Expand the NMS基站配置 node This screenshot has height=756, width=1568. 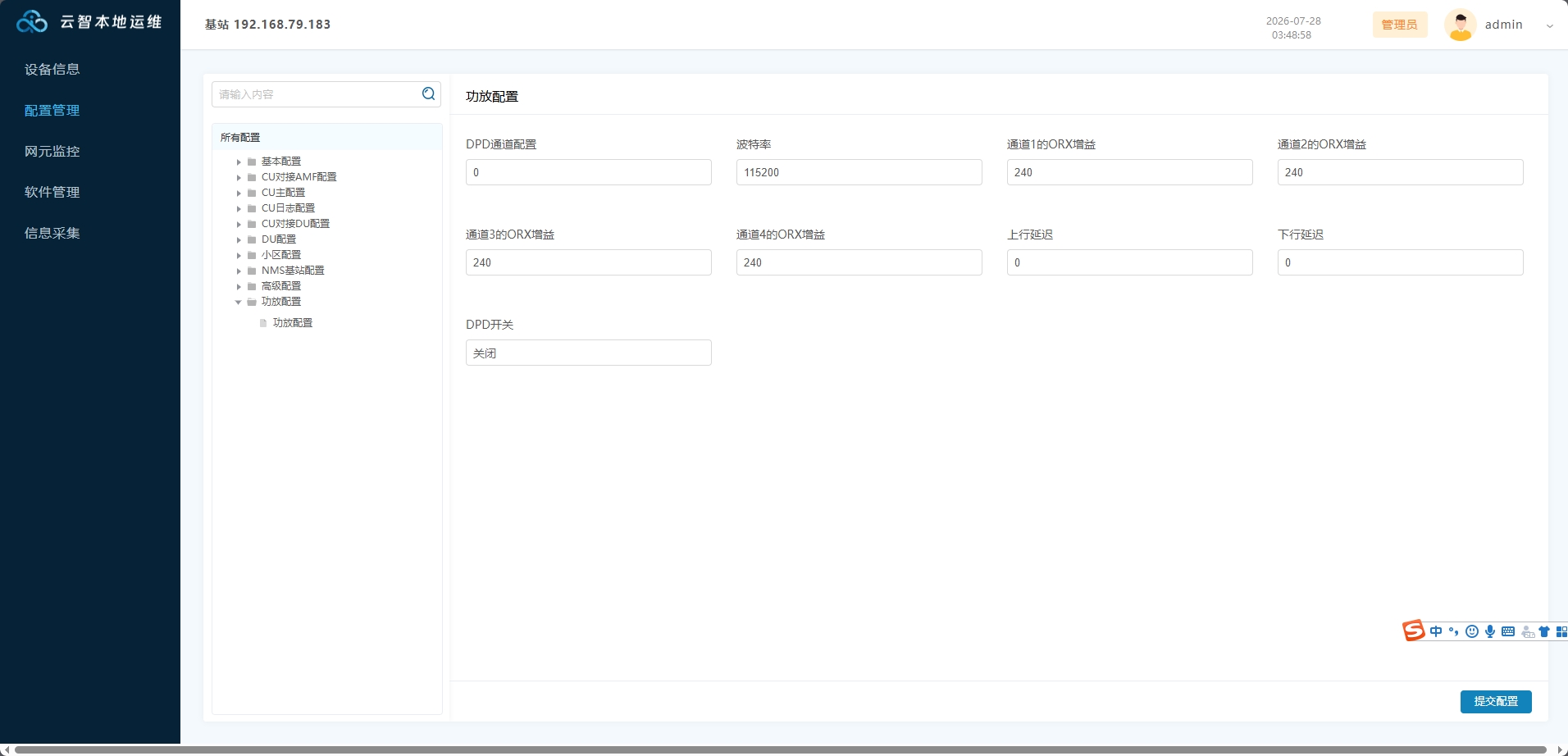239,271
